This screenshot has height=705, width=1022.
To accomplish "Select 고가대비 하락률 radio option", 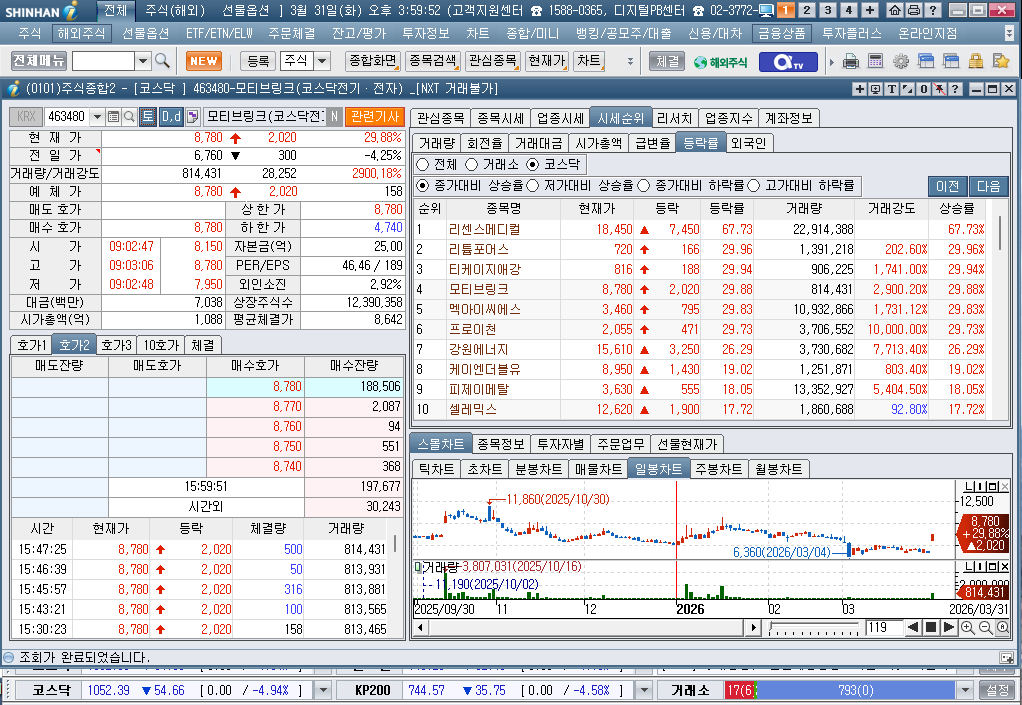I will click(754, 186).
